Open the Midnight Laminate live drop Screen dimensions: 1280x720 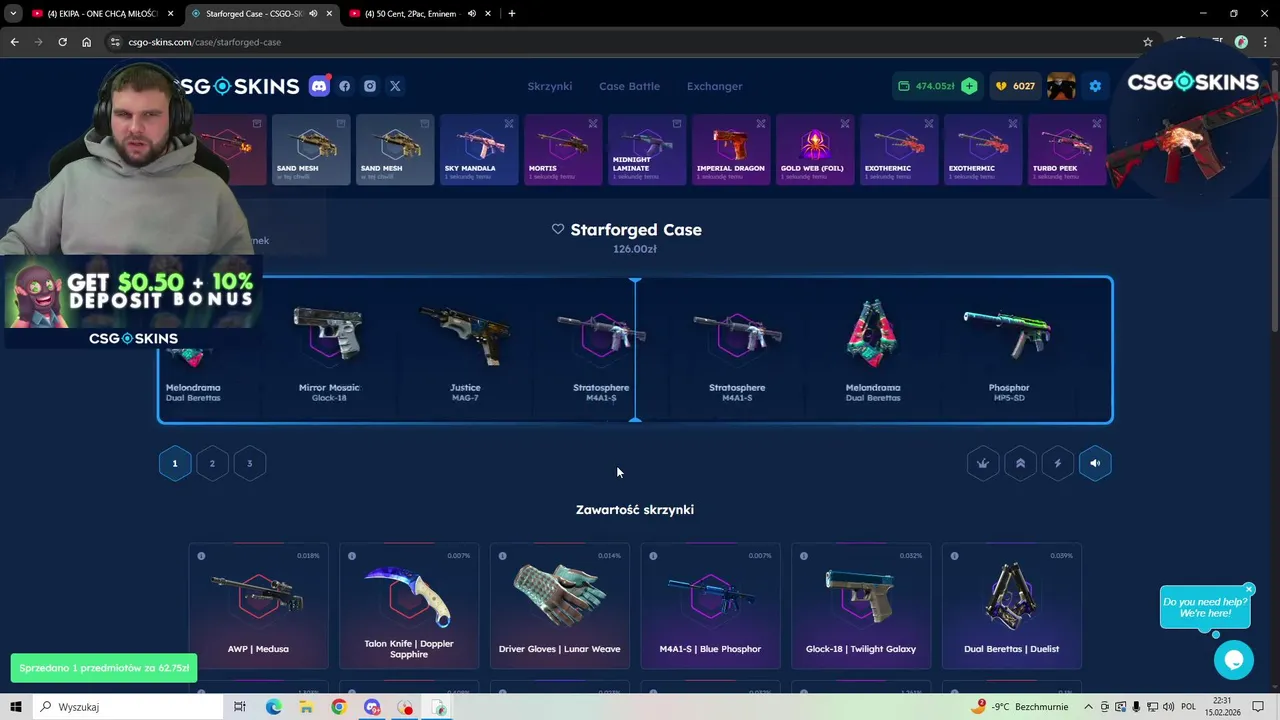[648, 149]
